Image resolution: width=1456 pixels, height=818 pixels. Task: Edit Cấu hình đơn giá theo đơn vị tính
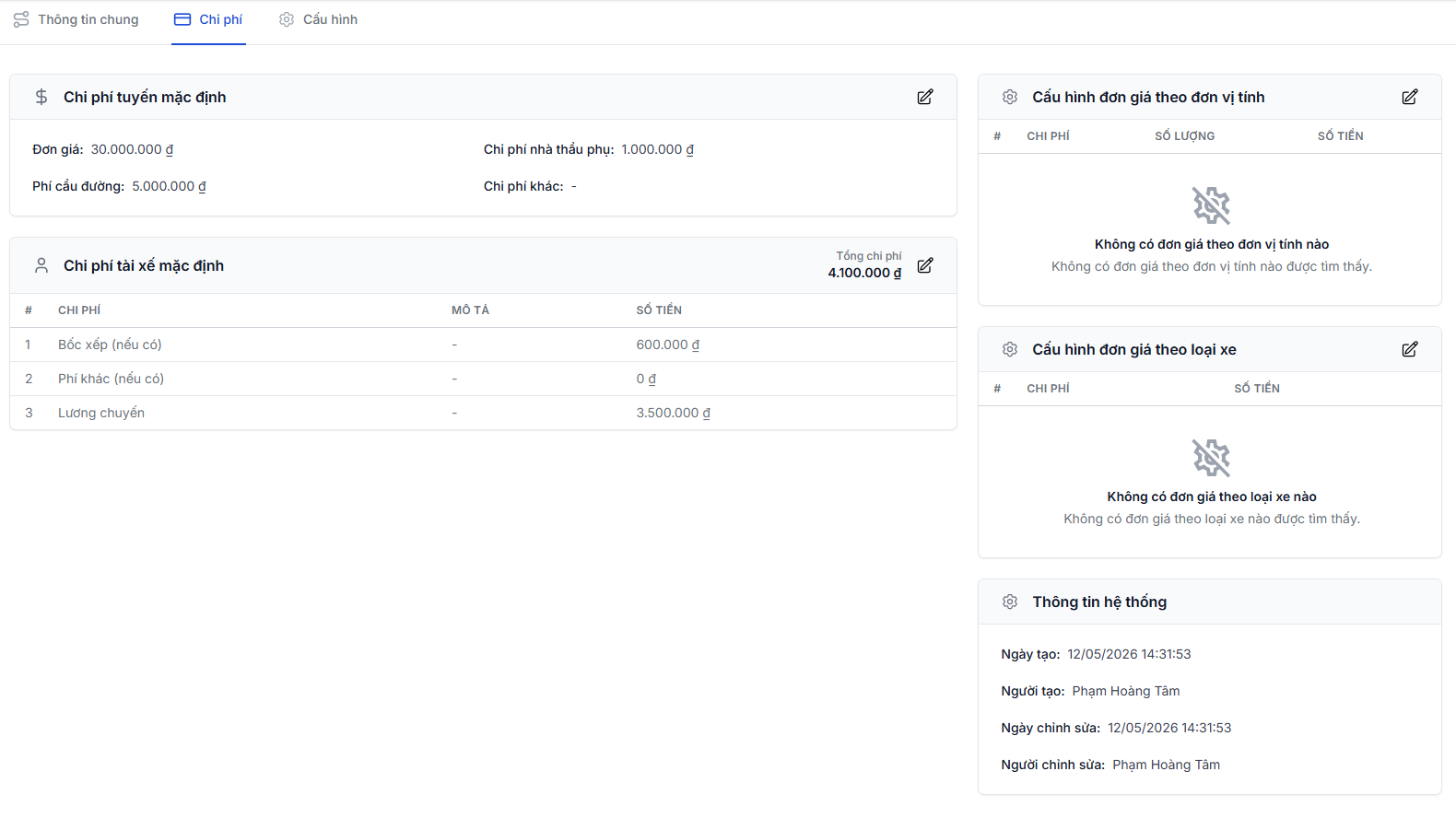1410,97
